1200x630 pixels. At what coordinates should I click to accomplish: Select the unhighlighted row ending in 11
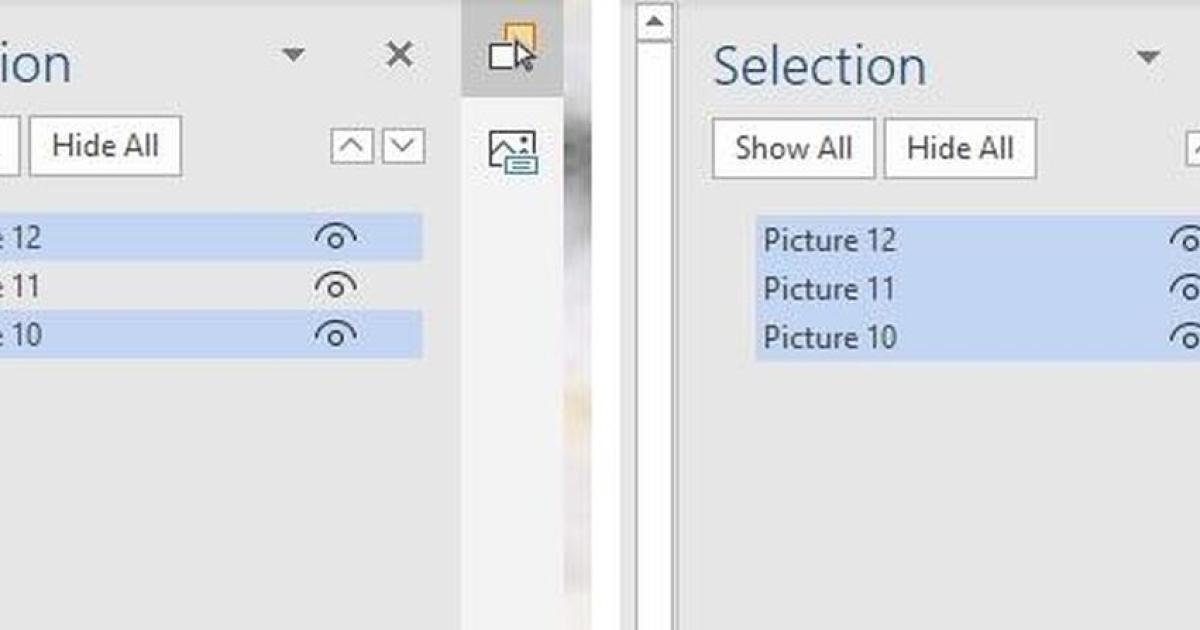[x=150, y=286]
